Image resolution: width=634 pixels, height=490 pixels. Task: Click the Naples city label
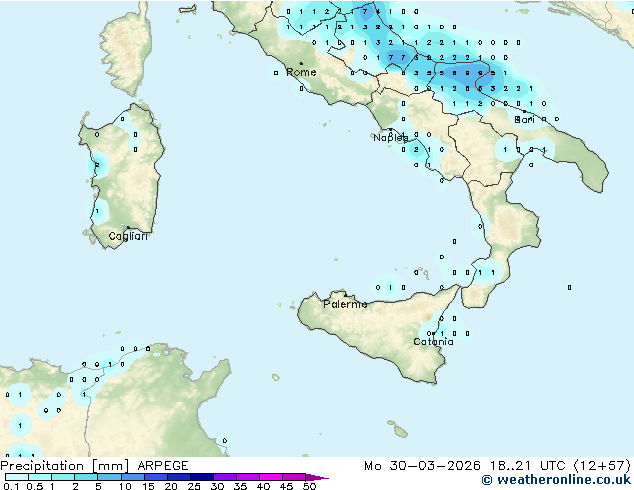(391, 138)
